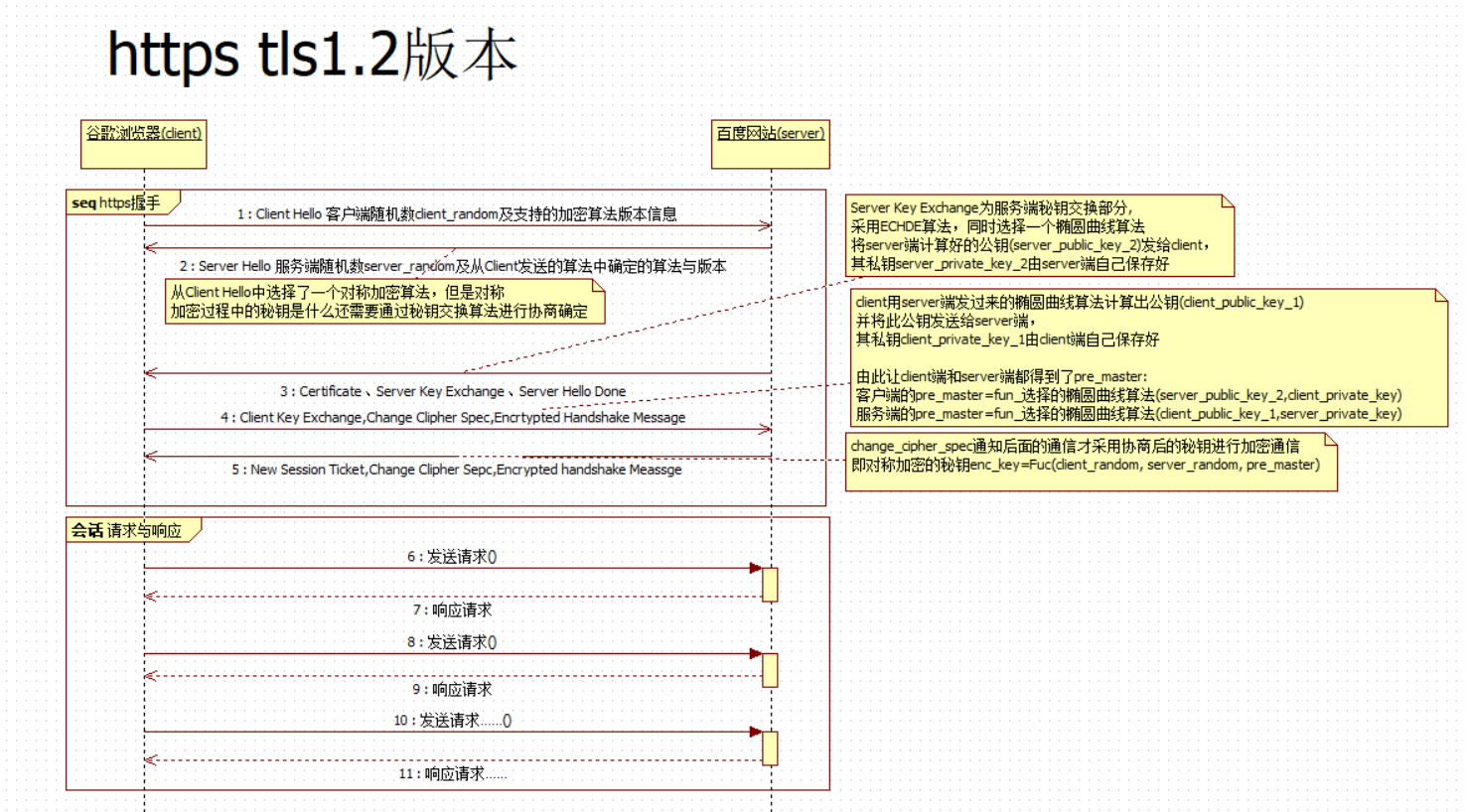This screenshot has height=812, width=1466.
Task: Select the change_cipher_spec note box
Action: [1091, 460]
